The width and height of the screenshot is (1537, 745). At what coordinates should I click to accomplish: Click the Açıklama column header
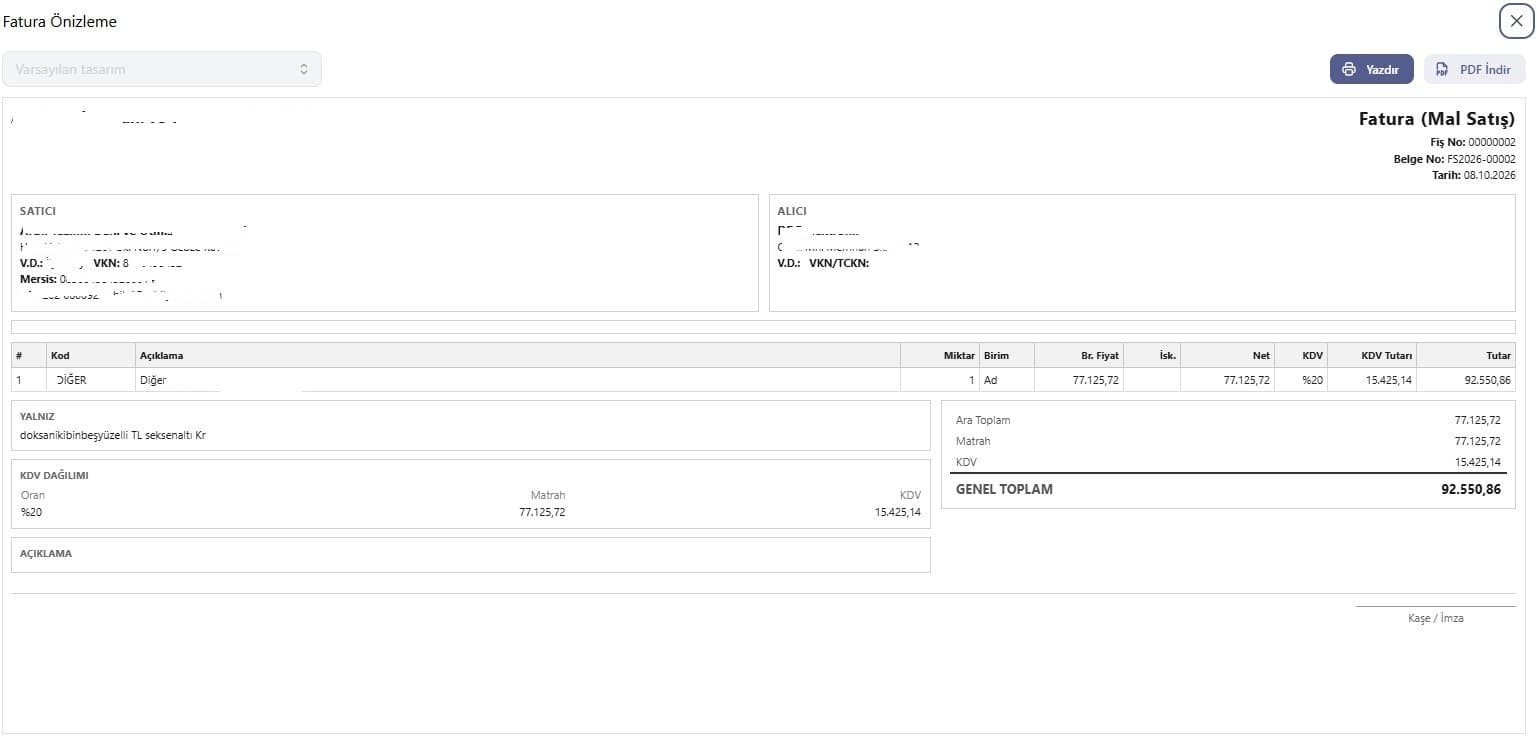161,355
